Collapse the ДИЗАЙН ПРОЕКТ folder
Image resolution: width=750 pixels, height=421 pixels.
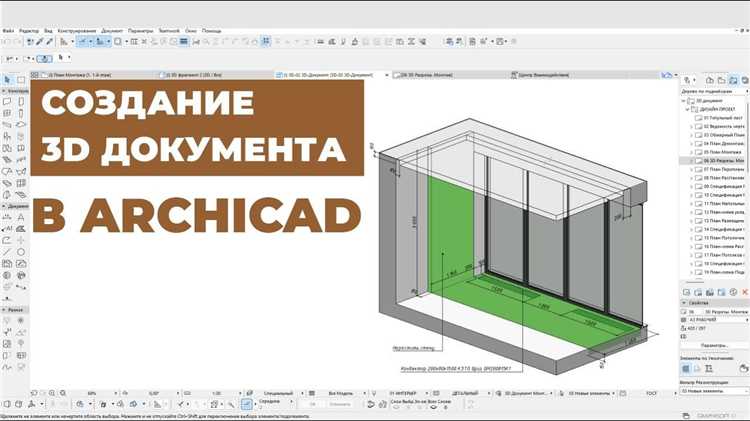coord(687,109)
